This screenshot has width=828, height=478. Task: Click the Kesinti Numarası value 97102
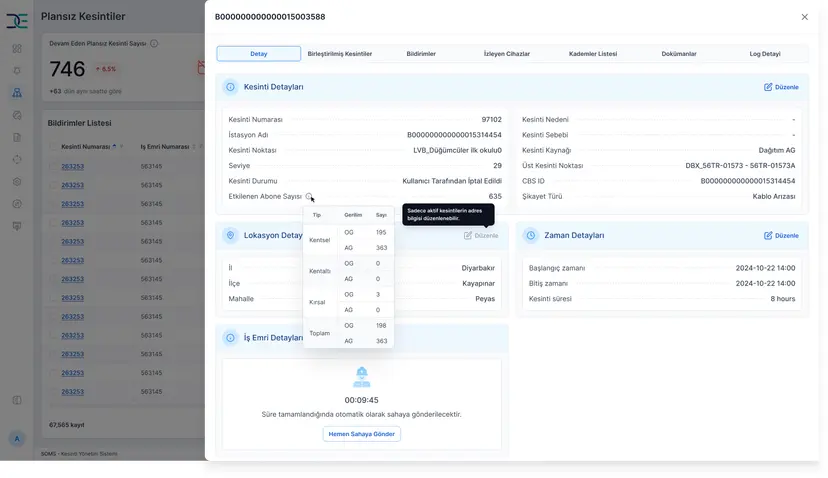[x=492, y=119]
